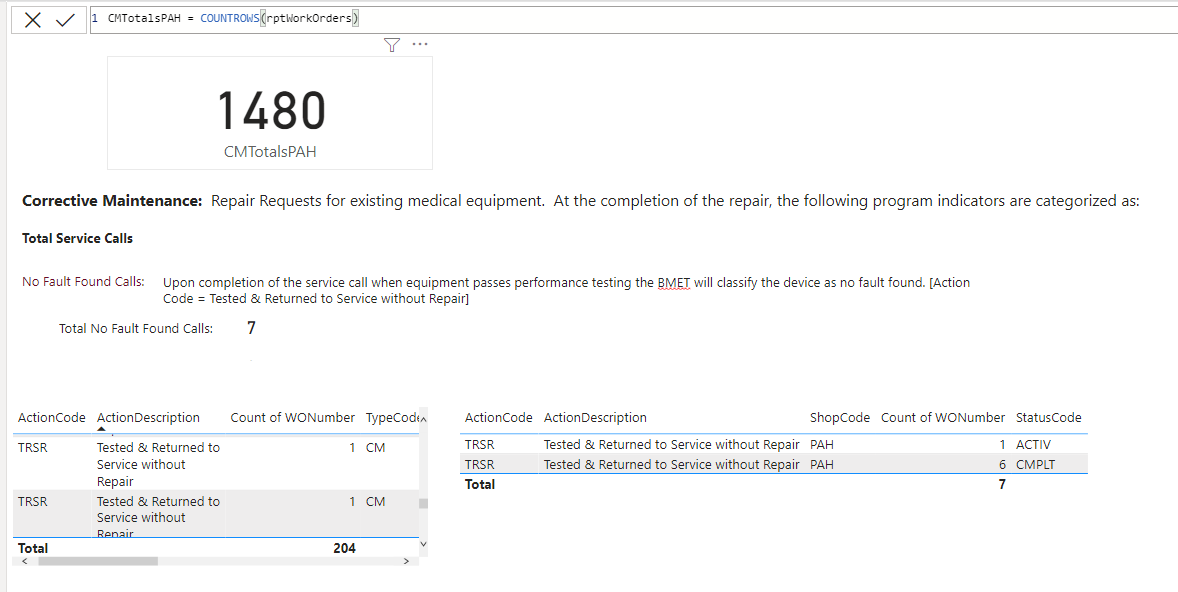Sort left table by ActionDescription header
The width and height of the screenshot is (1178, 592).
tap(148, 418)
